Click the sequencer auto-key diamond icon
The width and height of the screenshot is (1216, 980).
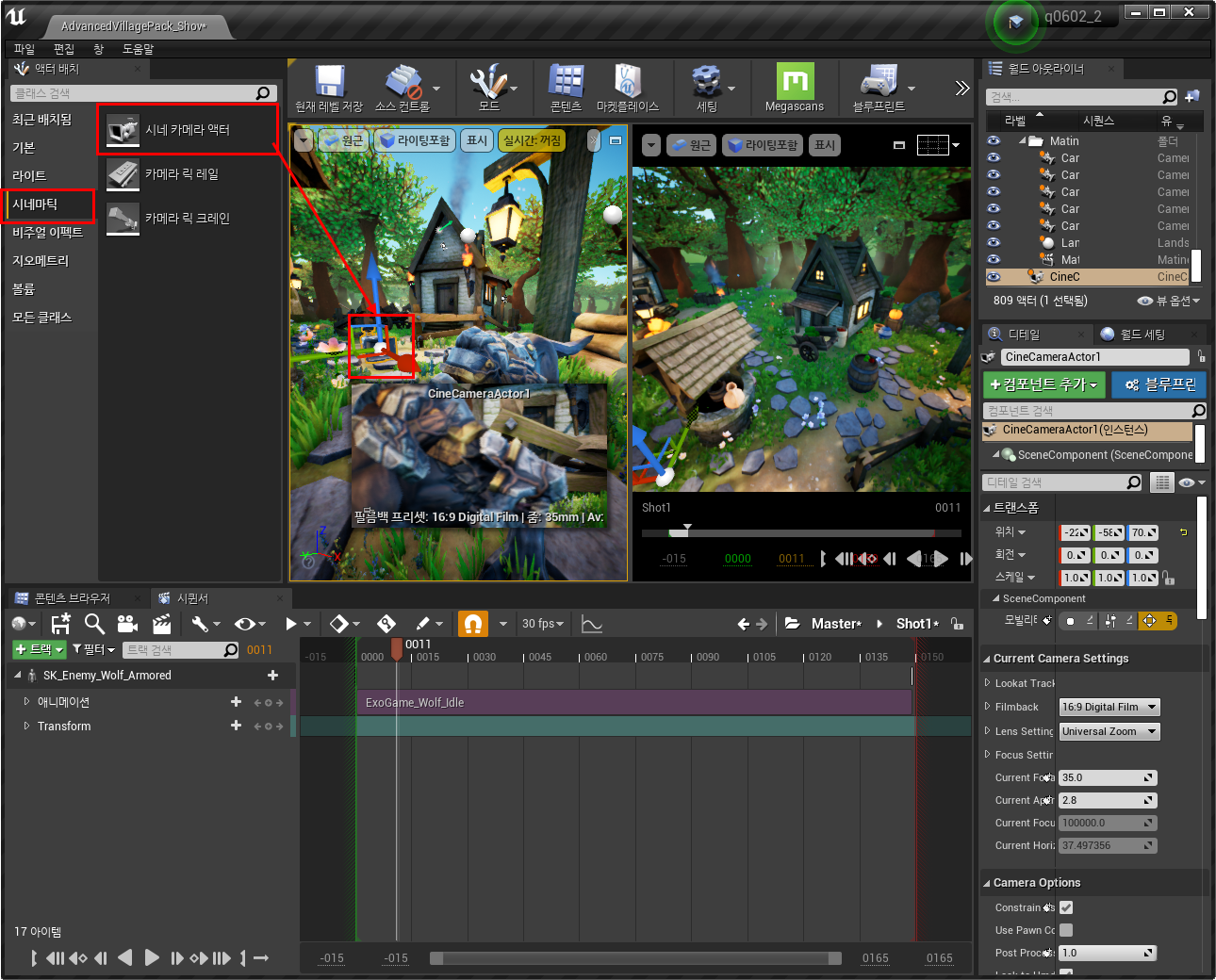pos(386,623)
